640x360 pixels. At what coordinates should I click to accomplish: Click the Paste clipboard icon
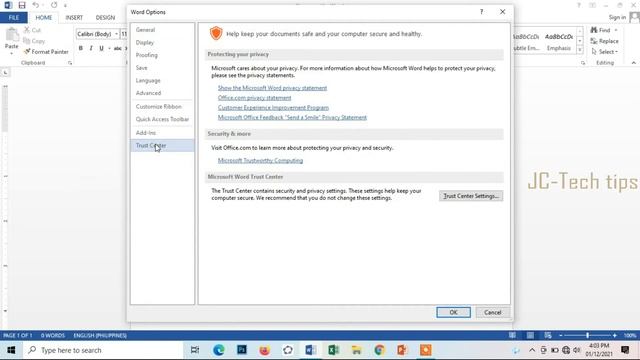pyautogui.click(x=12, y=36)
